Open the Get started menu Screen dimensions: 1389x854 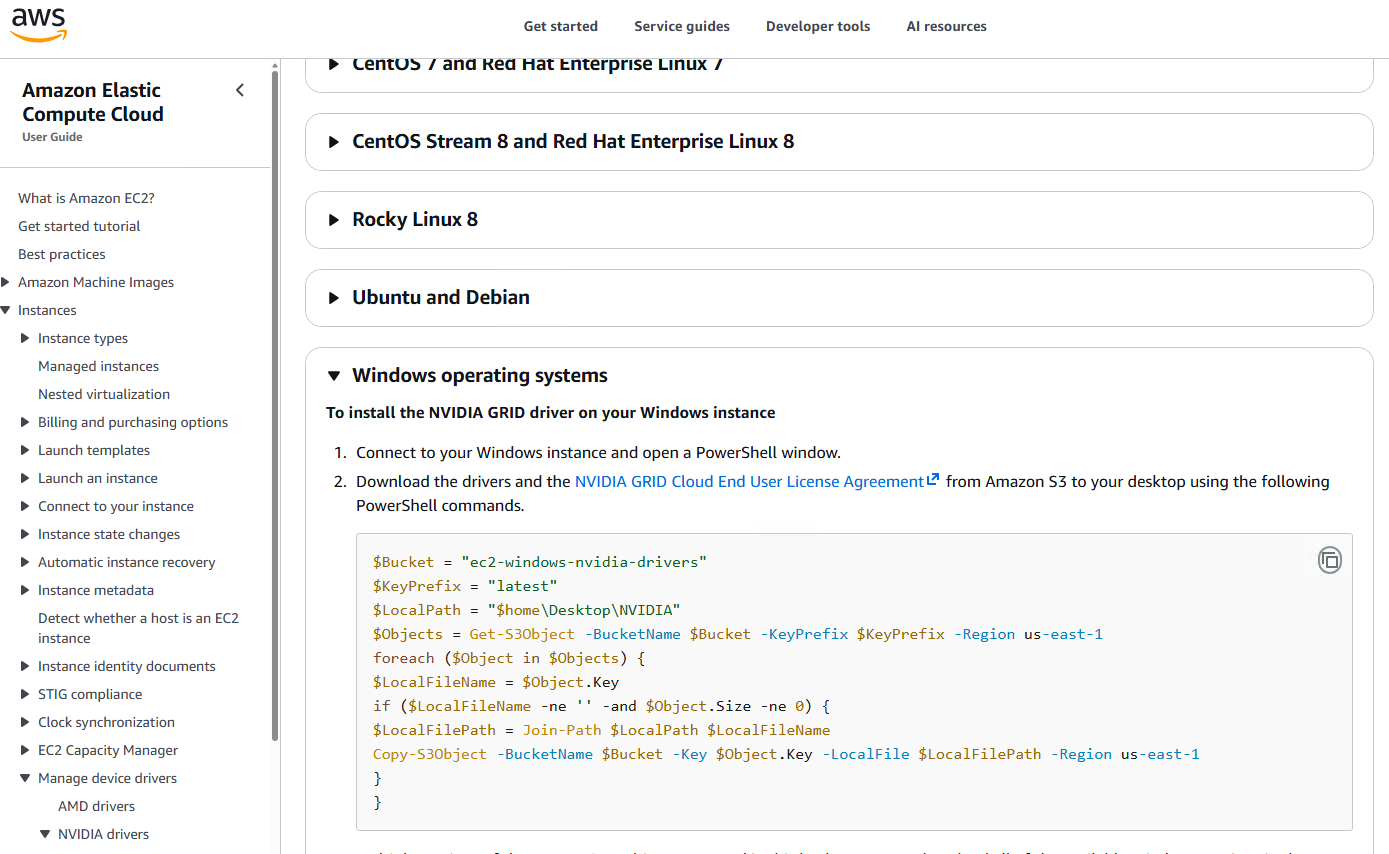(x=561, y=27)
